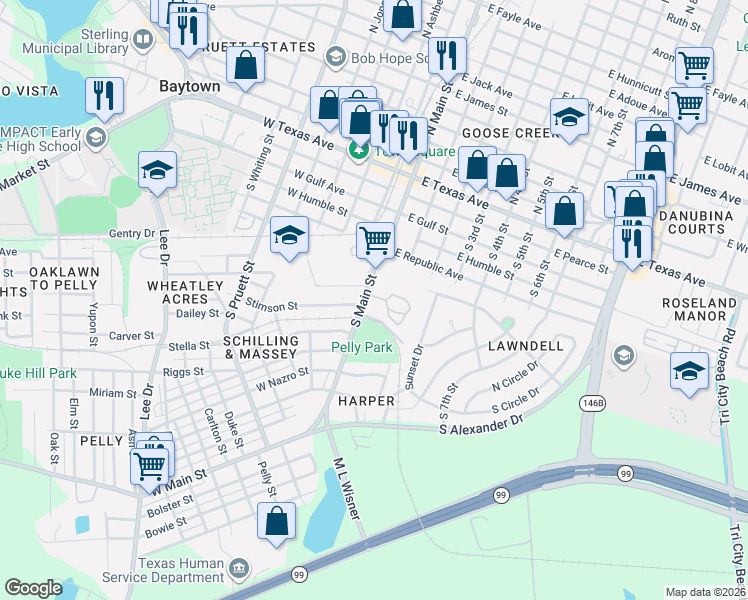Screen dimensions: 748x600
Task: Click the LAWNDELL neighborhood label
Action: 526,346
